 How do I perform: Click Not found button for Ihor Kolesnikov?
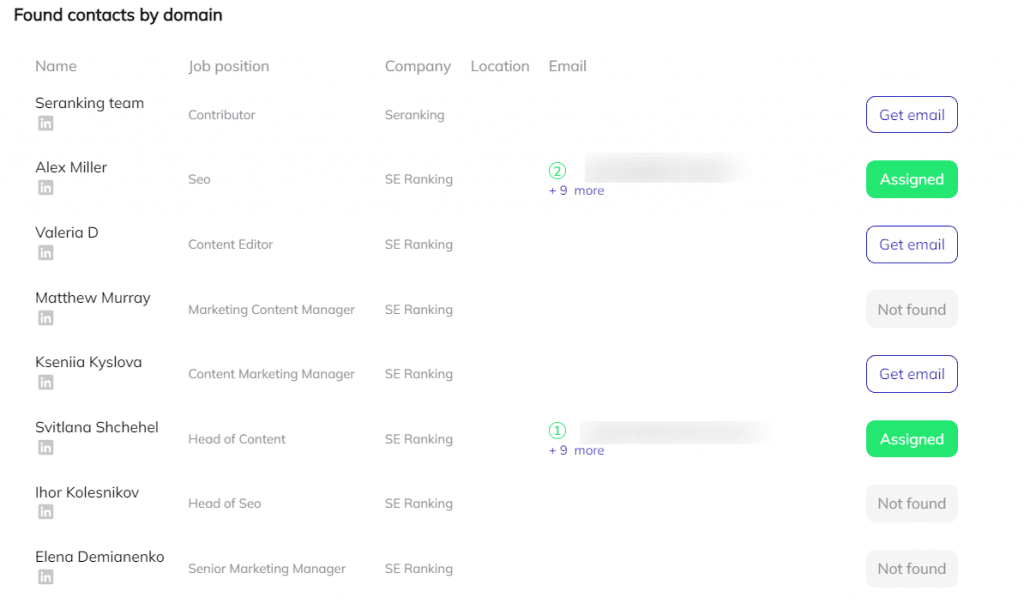(912, 504)
